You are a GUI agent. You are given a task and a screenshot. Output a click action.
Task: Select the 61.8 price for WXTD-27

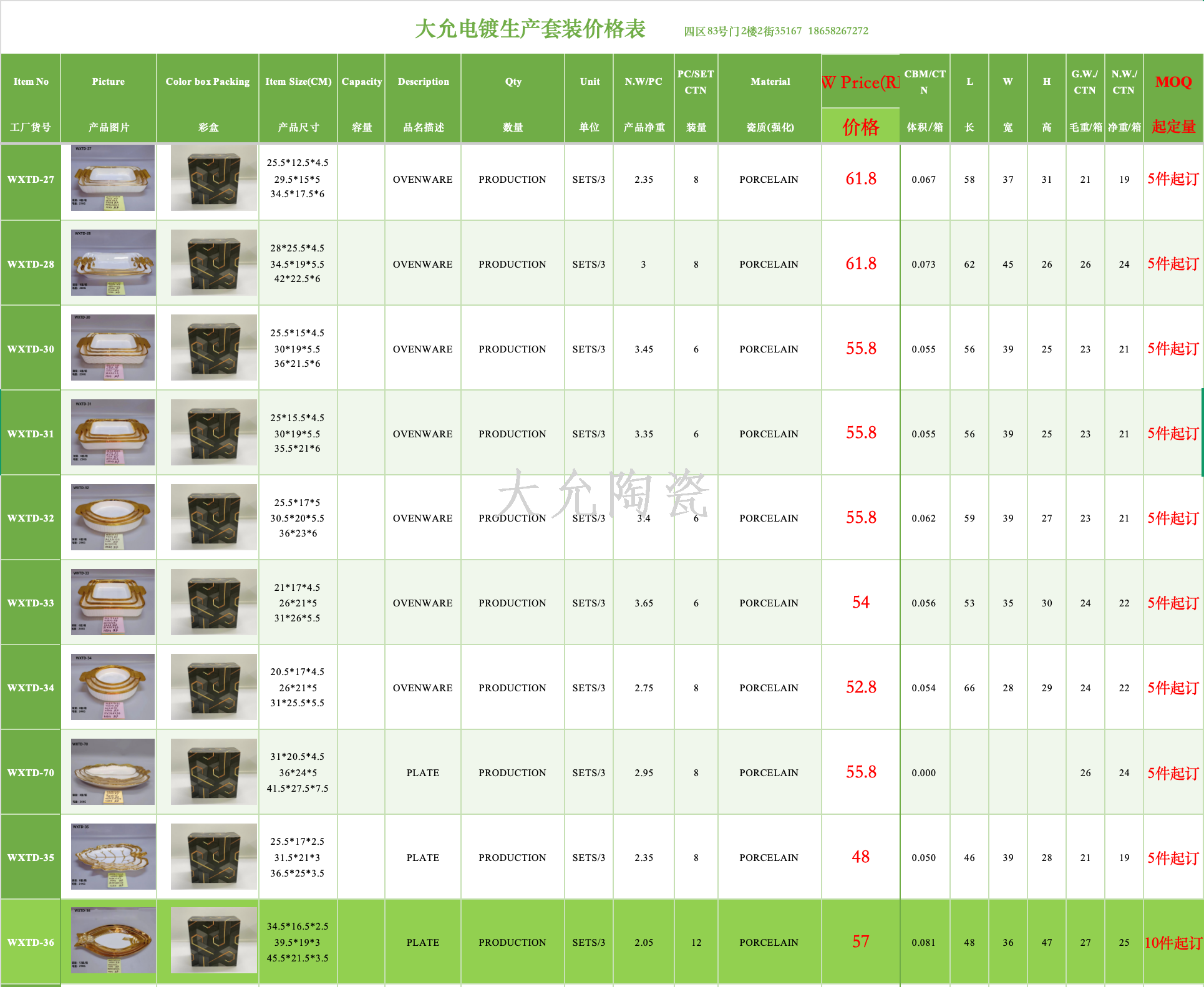click(x=860, y=179)
